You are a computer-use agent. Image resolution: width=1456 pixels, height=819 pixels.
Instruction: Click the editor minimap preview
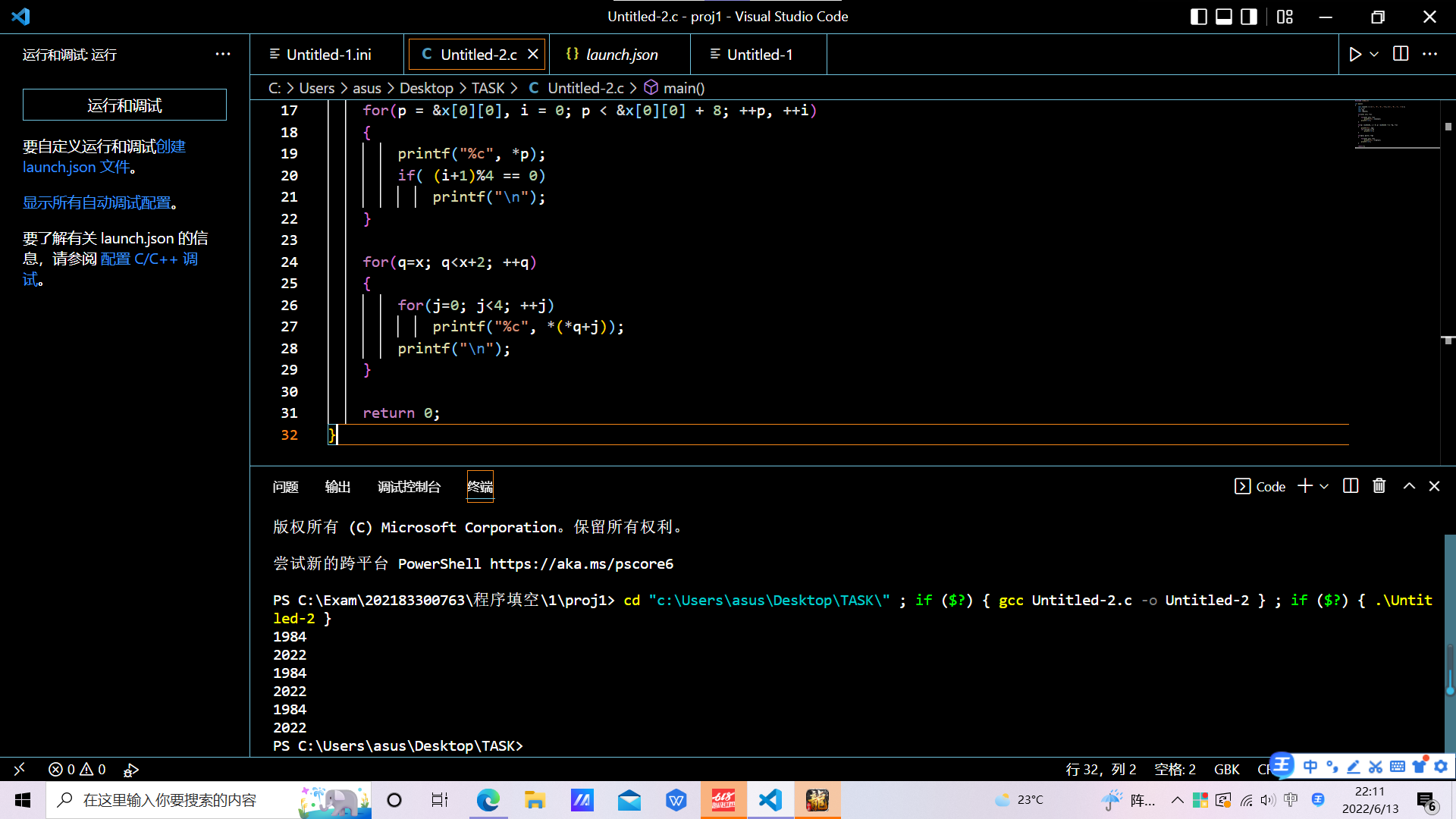point(1397,124)
